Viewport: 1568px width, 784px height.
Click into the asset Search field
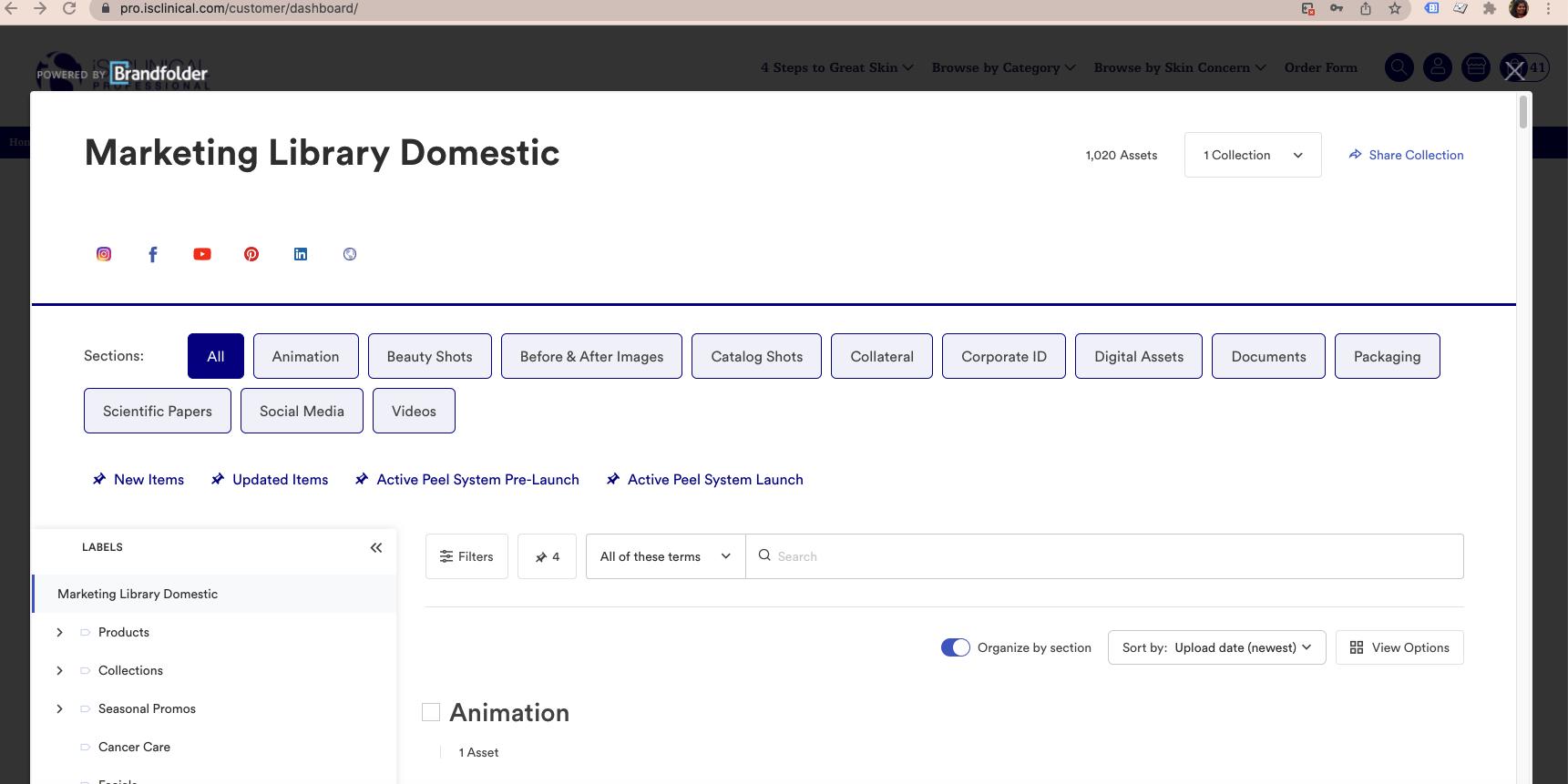click(x=1112, y=556)
